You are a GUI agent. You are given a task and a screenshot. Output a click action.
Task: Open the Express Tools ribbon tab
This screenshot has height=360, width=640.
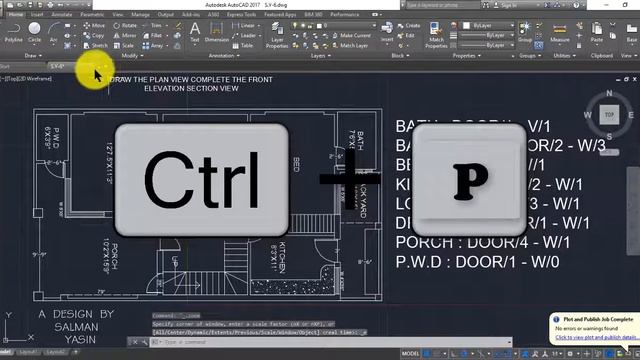[x=241, y=15]
